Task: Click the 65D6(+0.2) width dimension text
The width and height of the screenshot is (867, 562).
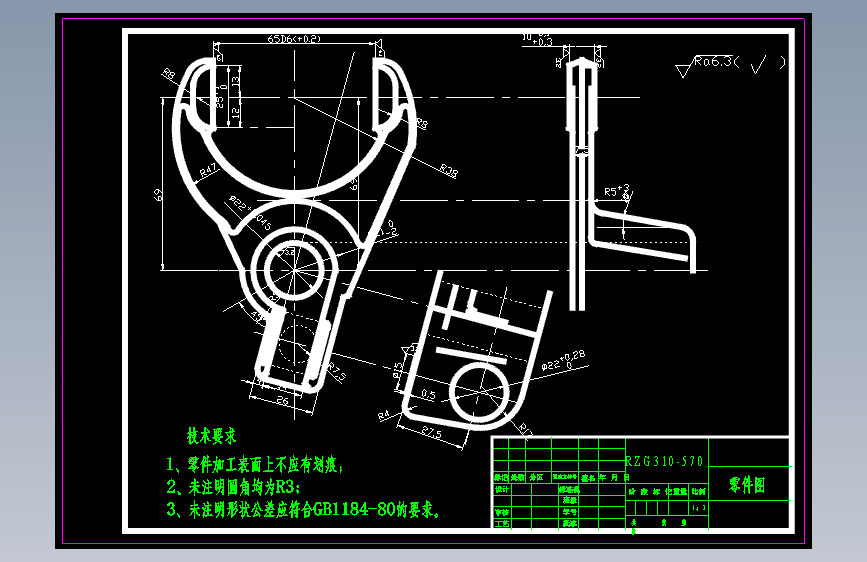Action: click(x=294, y=39)
